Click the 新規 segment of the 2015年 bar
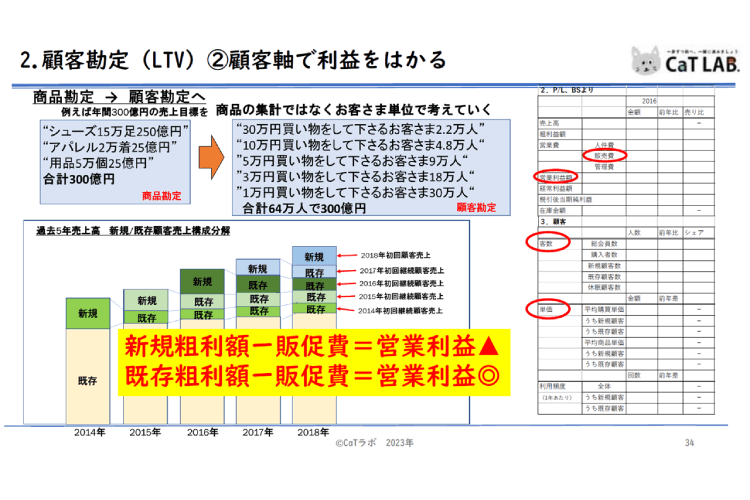The width and height of the screenshot is (750, 500). (146, 300)
